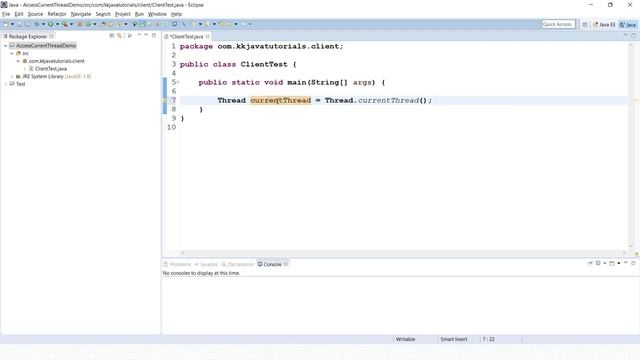Collapse the src folder node

point(12,53)
